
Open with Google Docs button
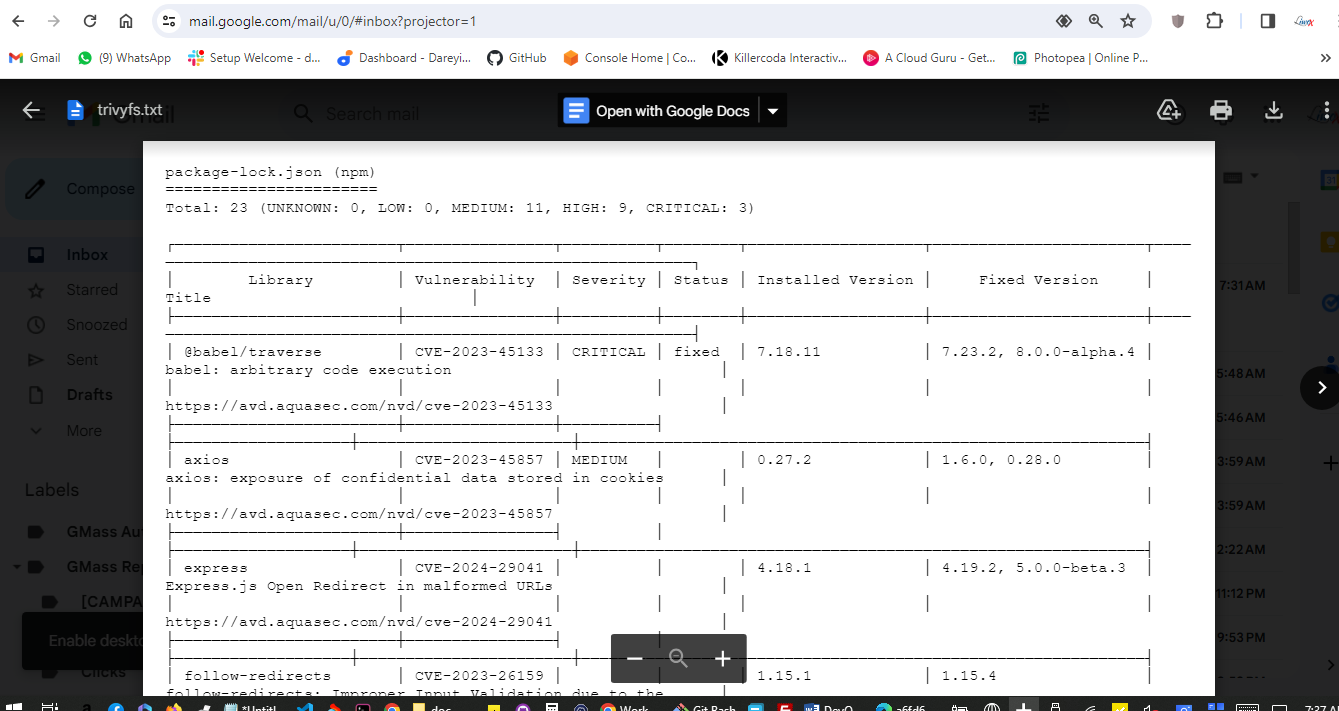coord(659,111)
